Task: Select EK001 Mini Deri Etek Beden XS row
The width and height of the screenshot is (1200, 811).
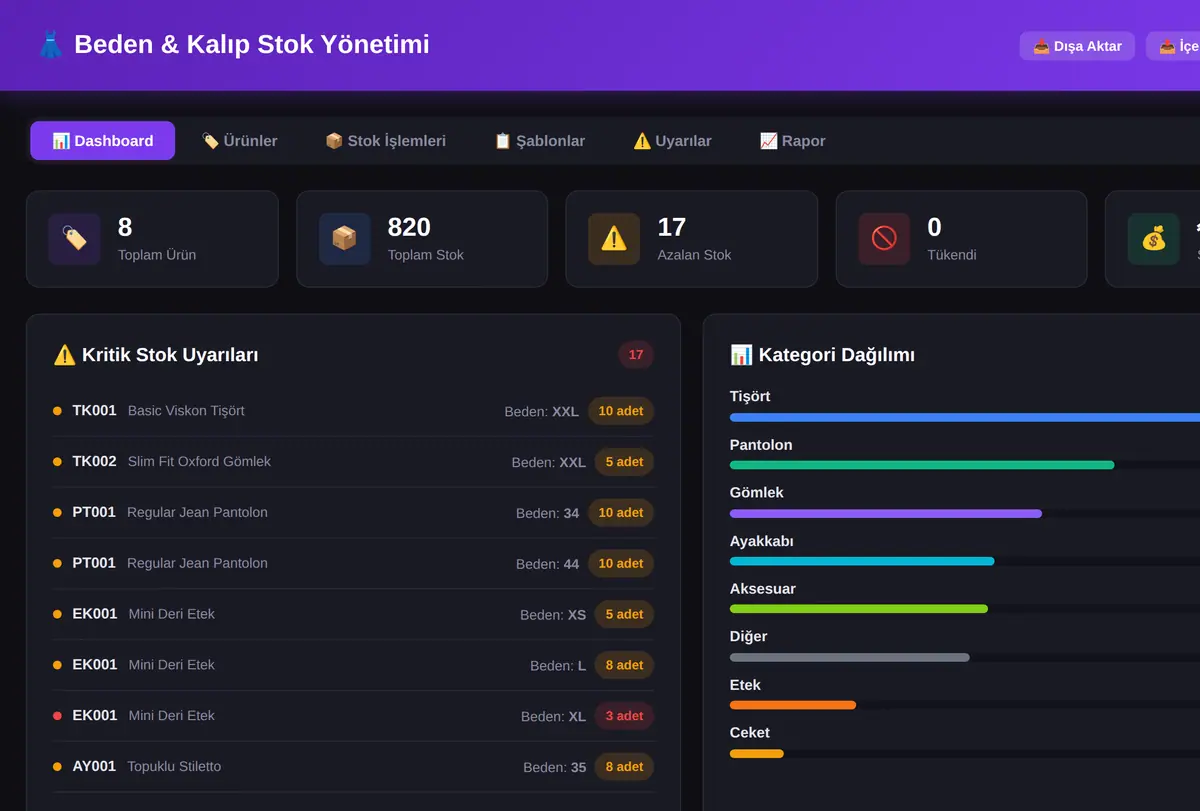Action: pyautogui.click(x=353, y=614)
